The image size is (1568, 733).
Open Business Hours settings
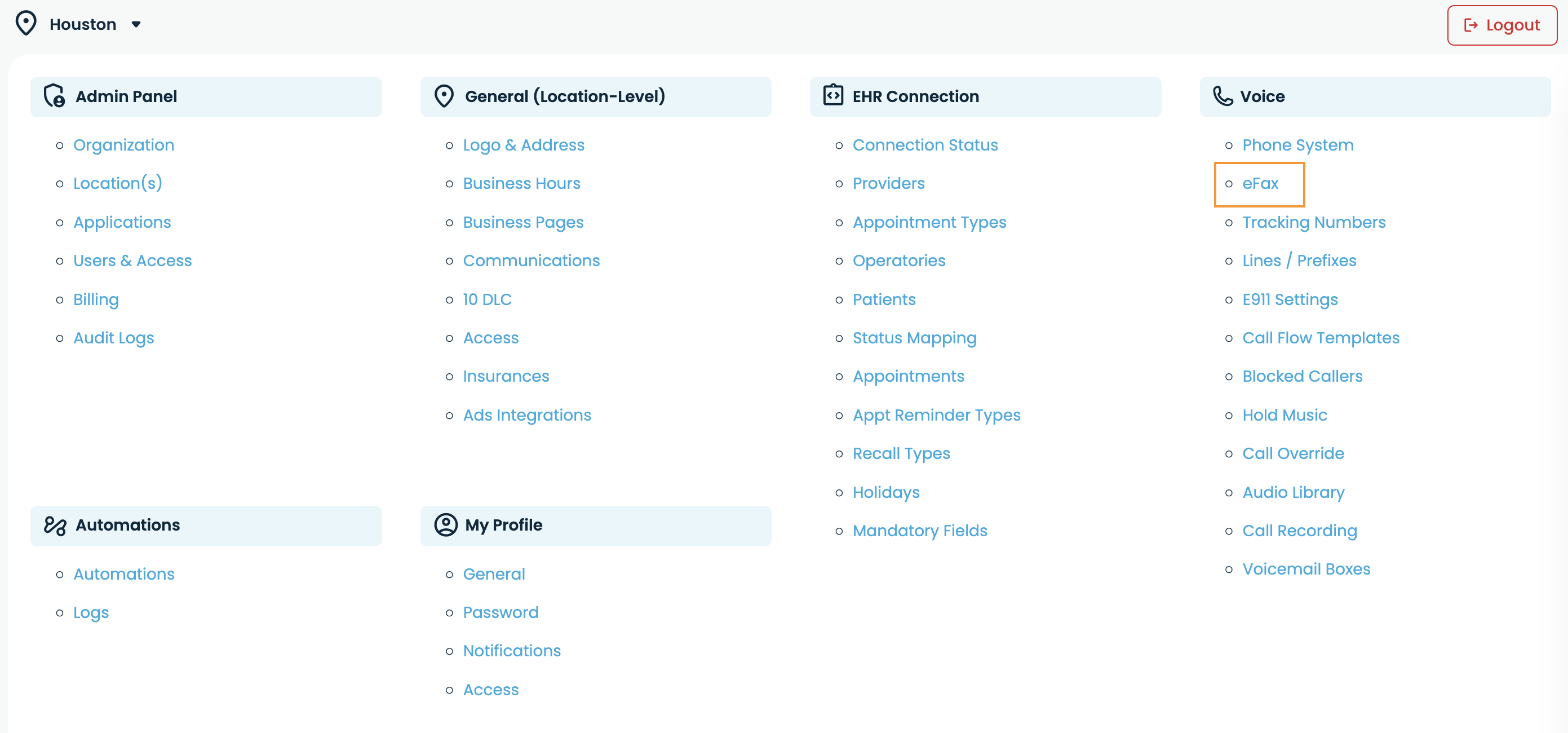click(x=522, y=183)
